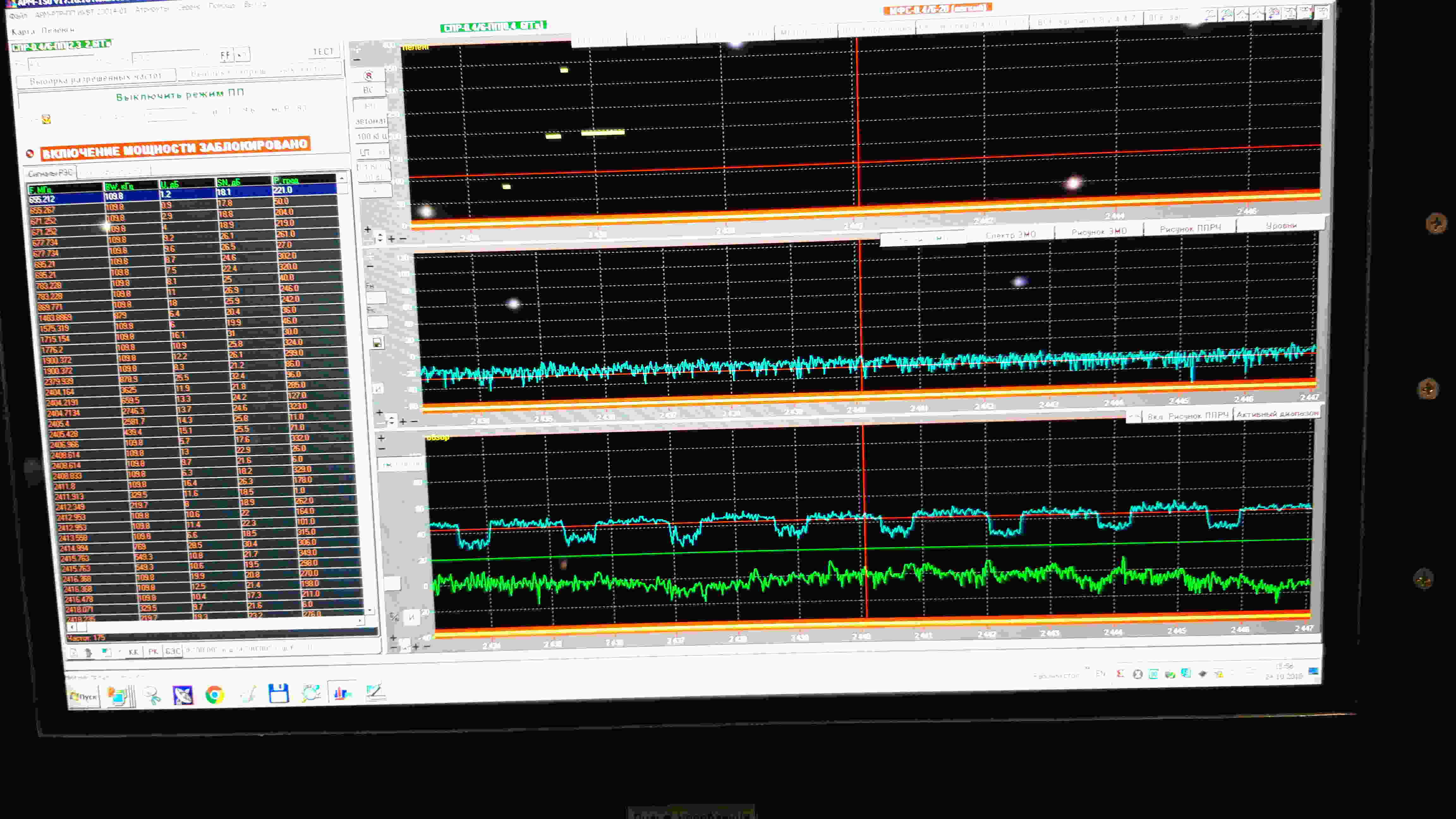This screenshot has height=819, width=1456.
Task: Click the horizontal zoom minus under bearing chart
Action: click(x=403, y=239)
